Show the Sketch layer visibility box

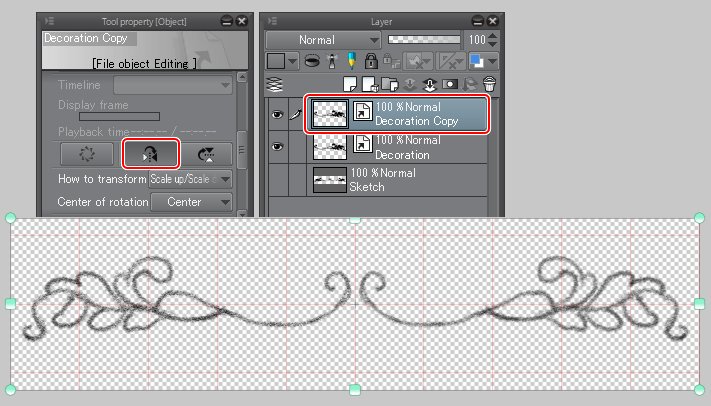tap(278, 180)
